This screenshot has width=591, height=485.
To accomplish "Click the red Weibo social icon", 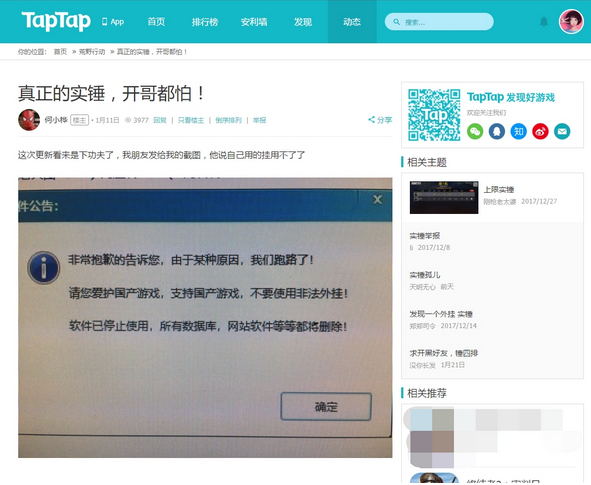I will pyautogui.click(x=540, y=132).
